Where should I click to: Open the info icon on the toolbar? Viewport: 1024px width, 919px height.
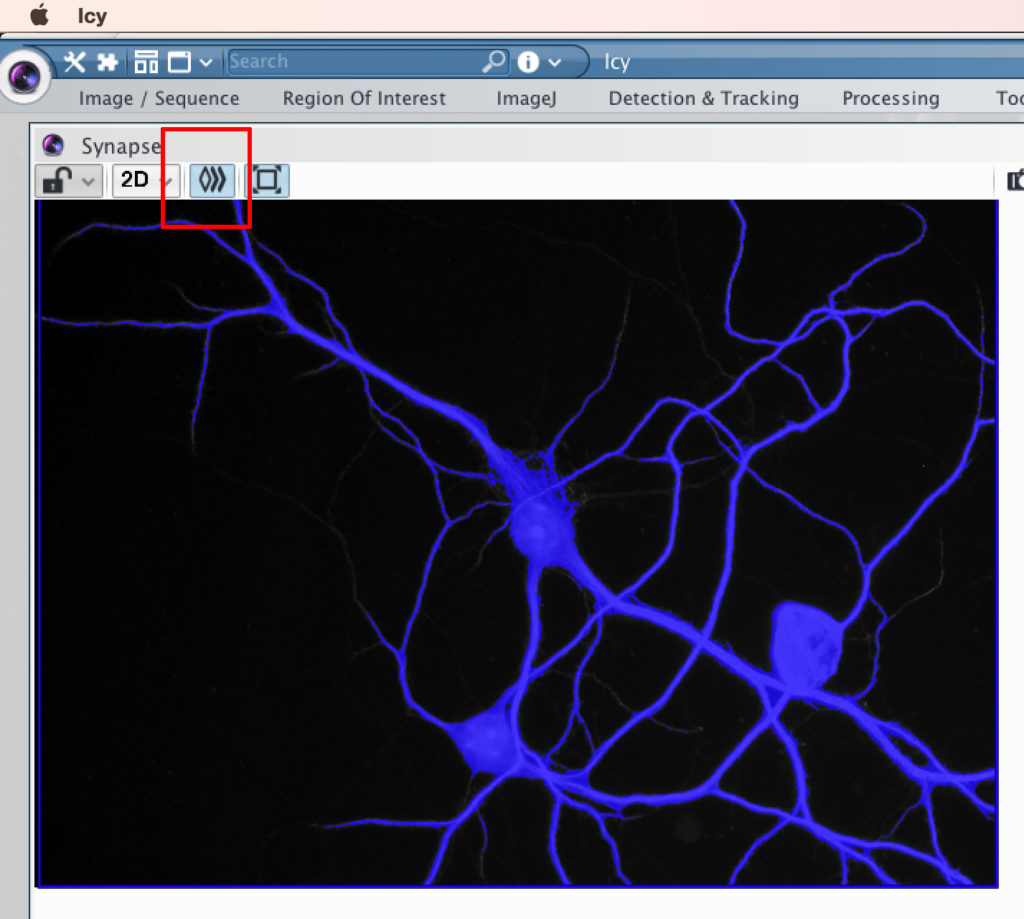527,61
